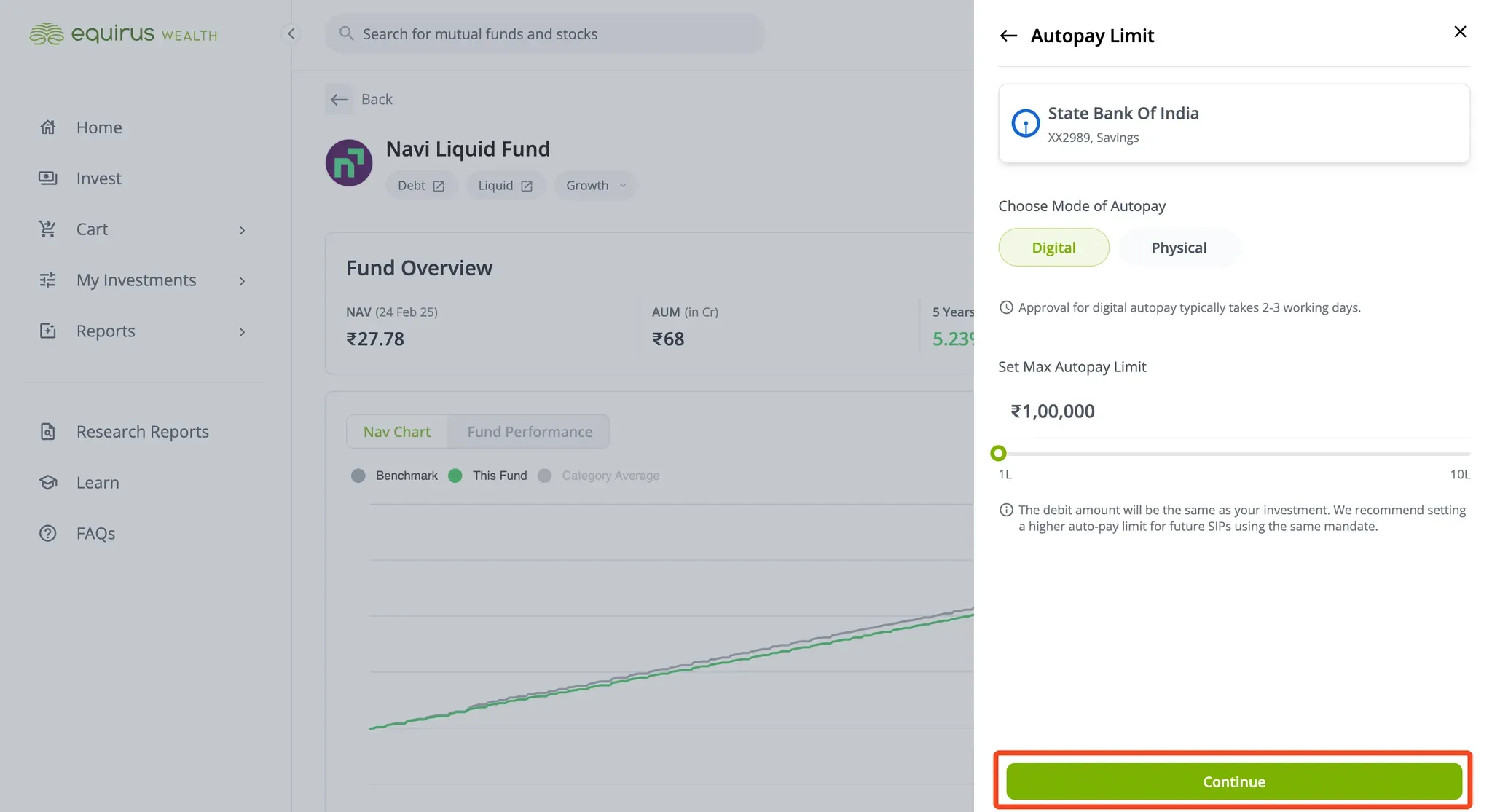This screenshot has height=812, width=1492.
Task: Switch to the Nav Chart tab
Action: (397, 432)
